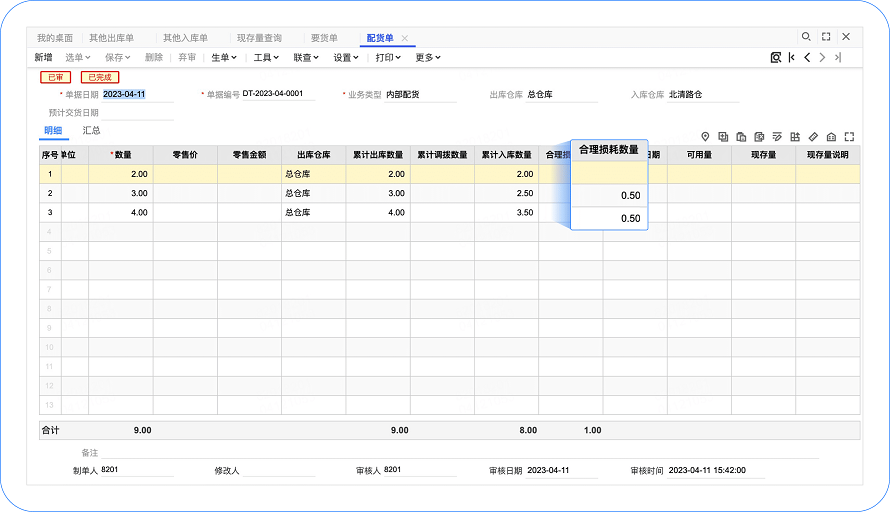
Task: Click the warehouse icon above the table
Action: coord(831,136)
